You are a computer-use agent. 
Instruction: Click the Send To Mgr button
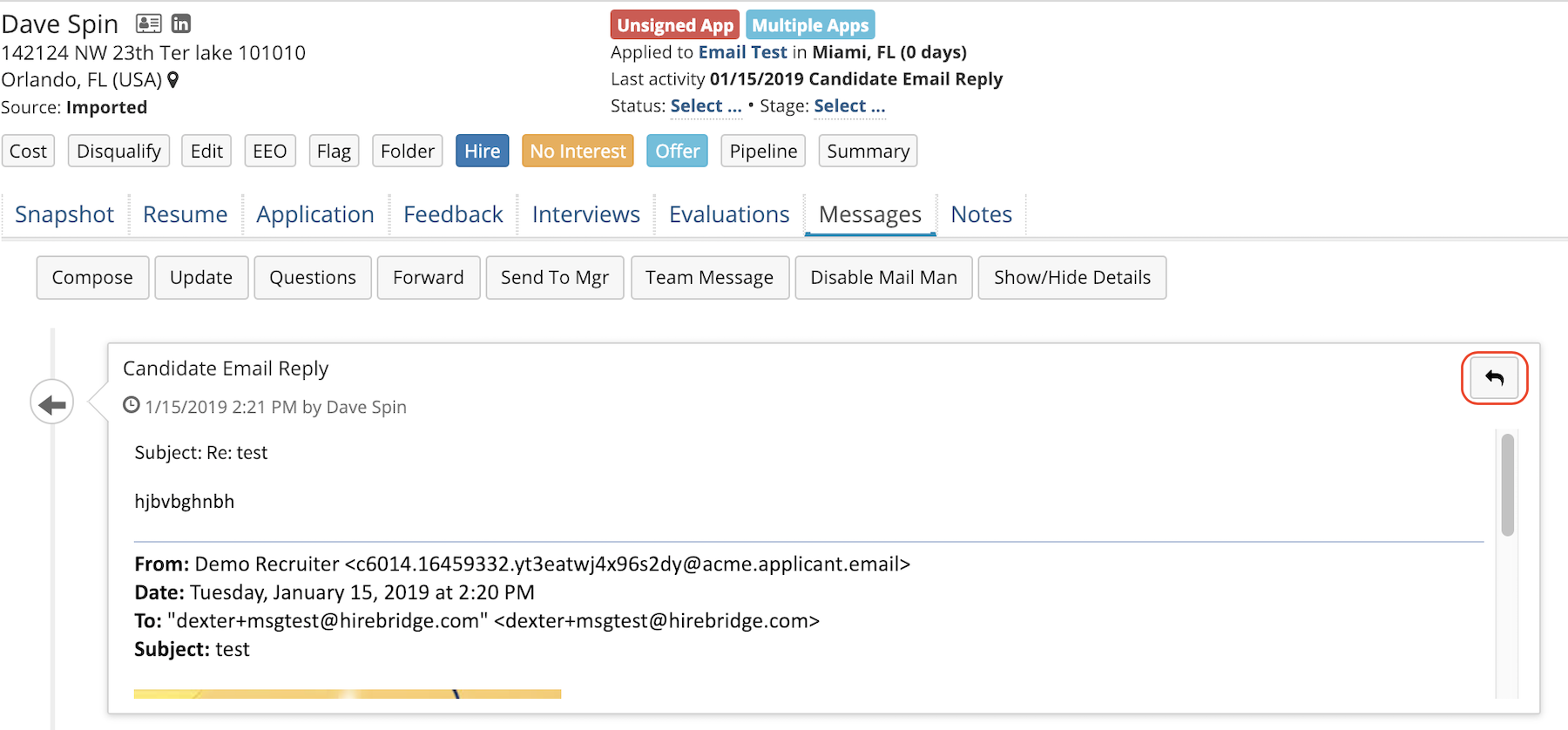pos(554,277)
